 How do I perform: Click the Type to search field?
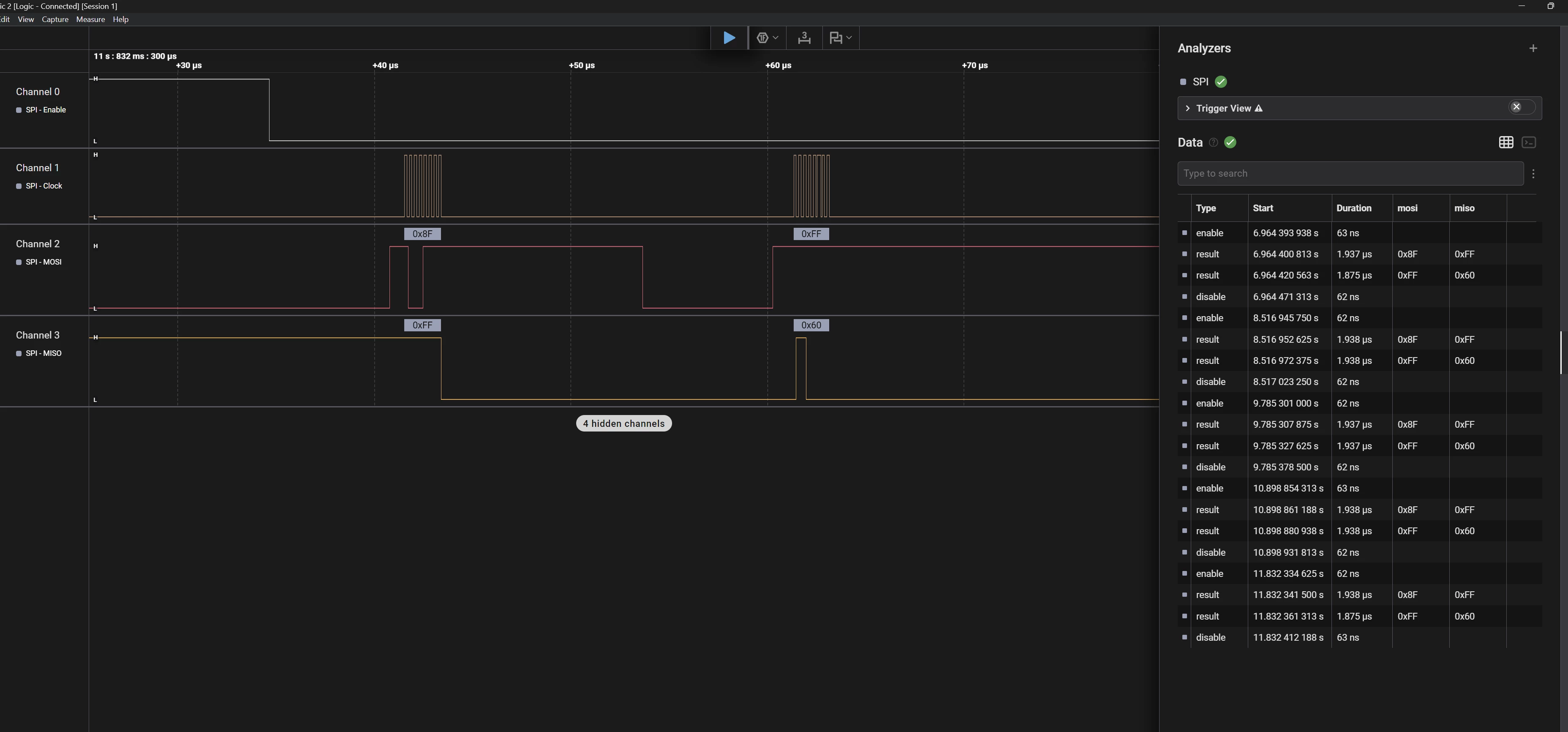[1350, 174]
